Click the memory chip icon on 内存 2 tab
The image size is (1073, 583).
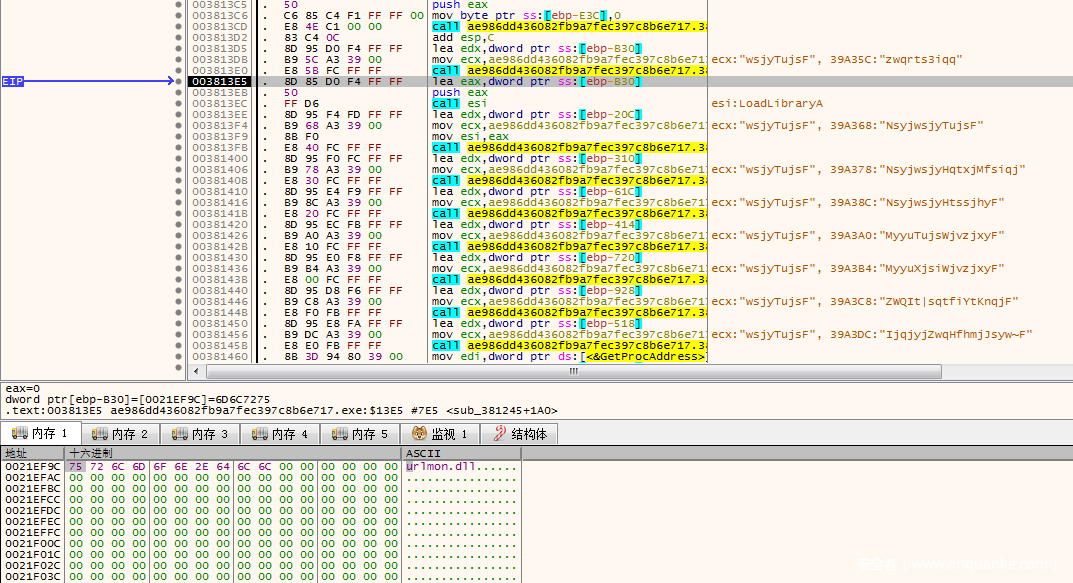99,434
